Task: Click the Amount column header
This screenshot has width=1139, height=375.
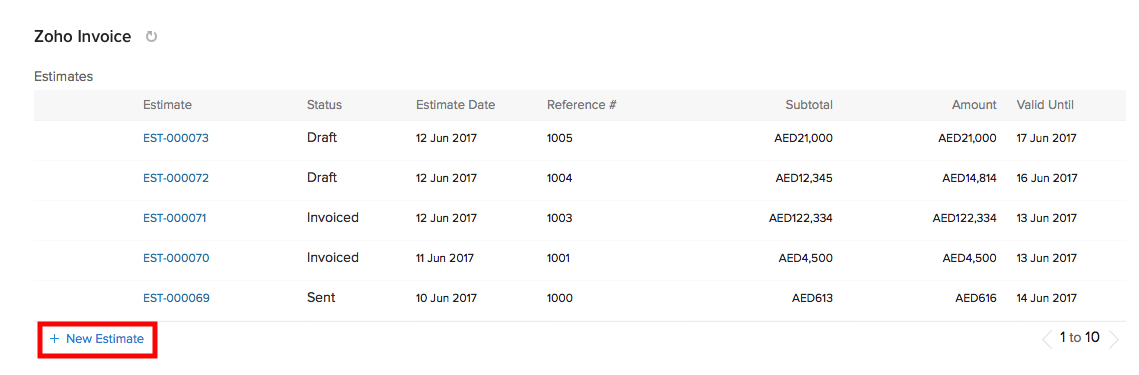Action: tap(974, 105)
